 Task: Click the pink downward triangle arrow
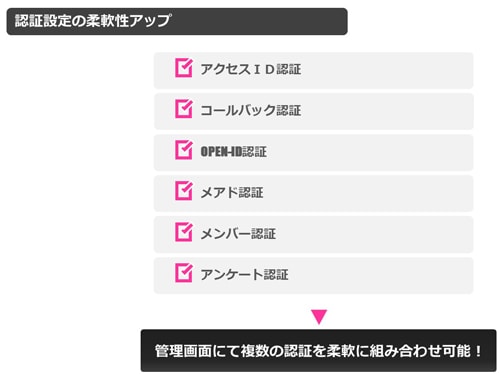tap(319, 317)
